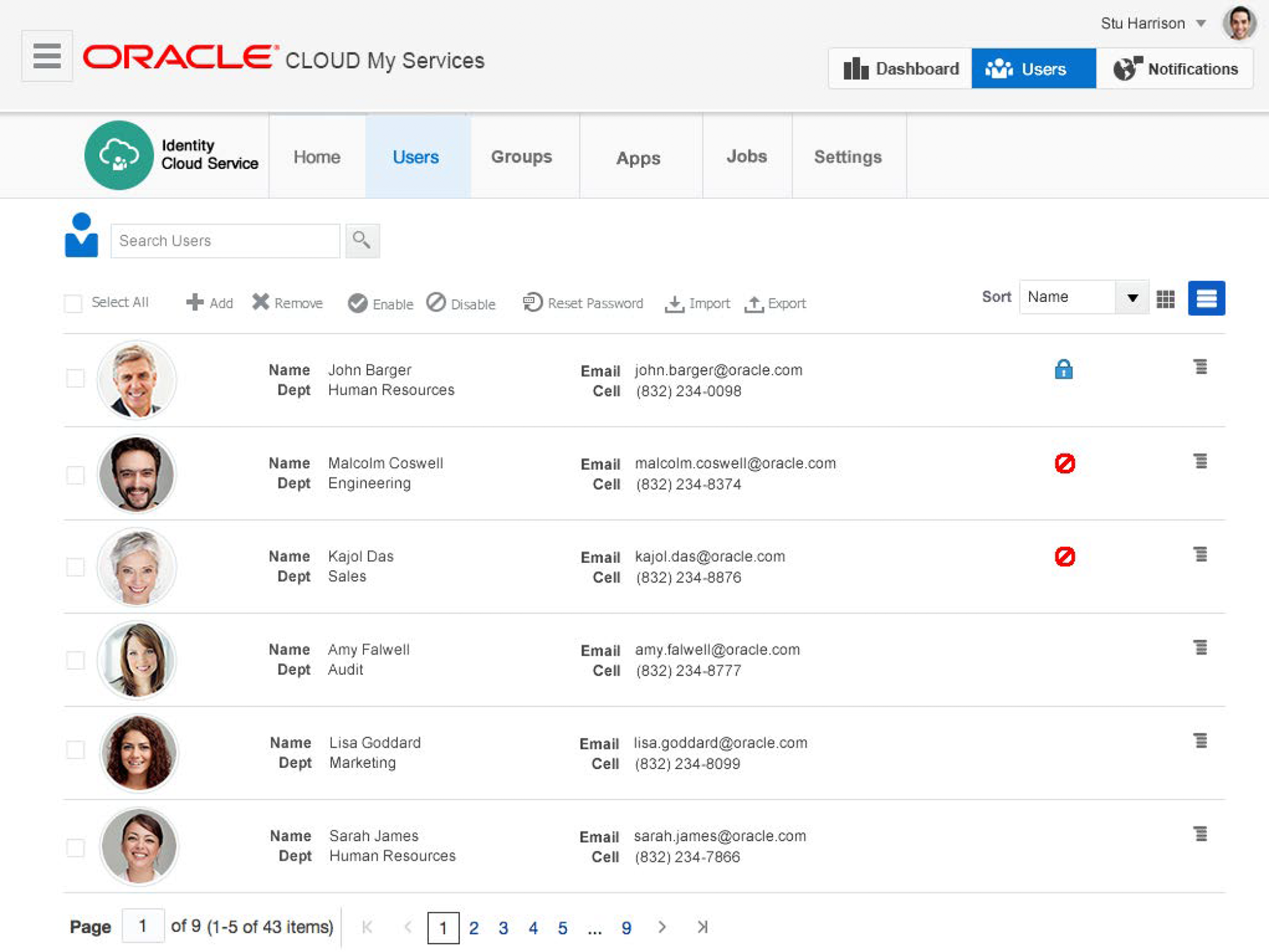Screen dimensions: 1269x952
Task: Select Malcolm Coswell's checkbox
Action: coord(75,475)
